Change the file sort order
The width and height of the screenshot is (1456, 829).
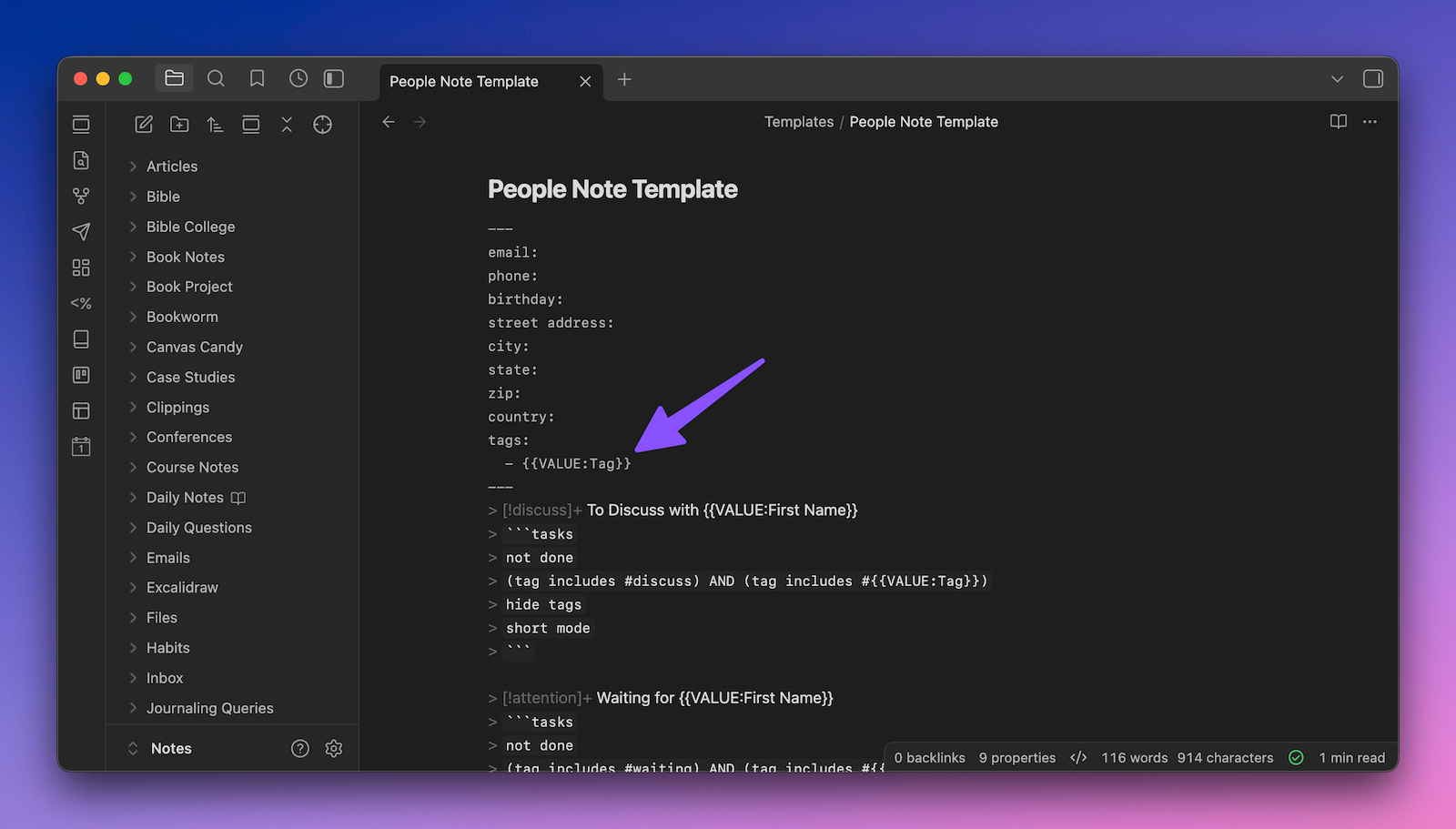click(x=215, y=125)
